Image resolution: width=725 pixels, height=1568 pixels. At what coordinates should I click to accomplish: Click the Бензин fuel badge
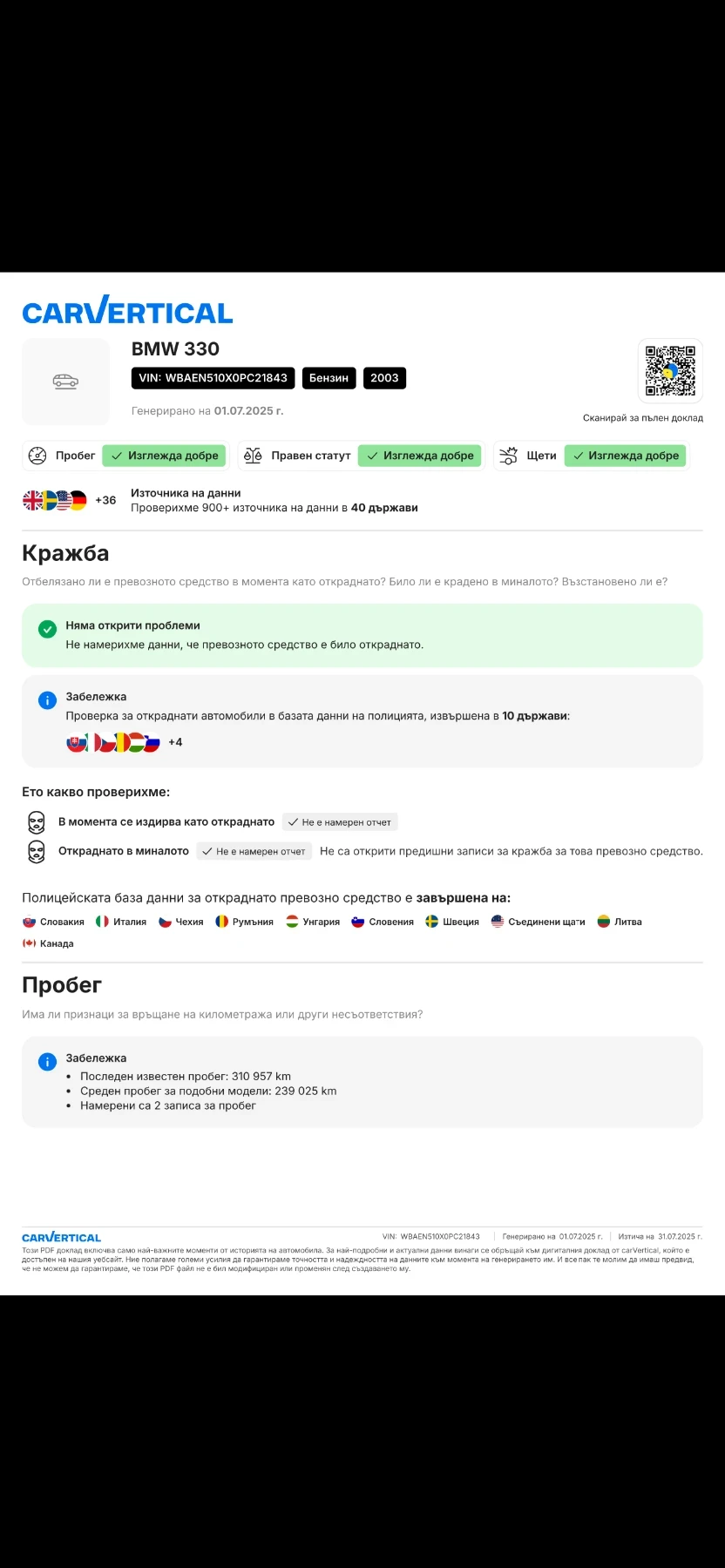[x=329, y=378]
